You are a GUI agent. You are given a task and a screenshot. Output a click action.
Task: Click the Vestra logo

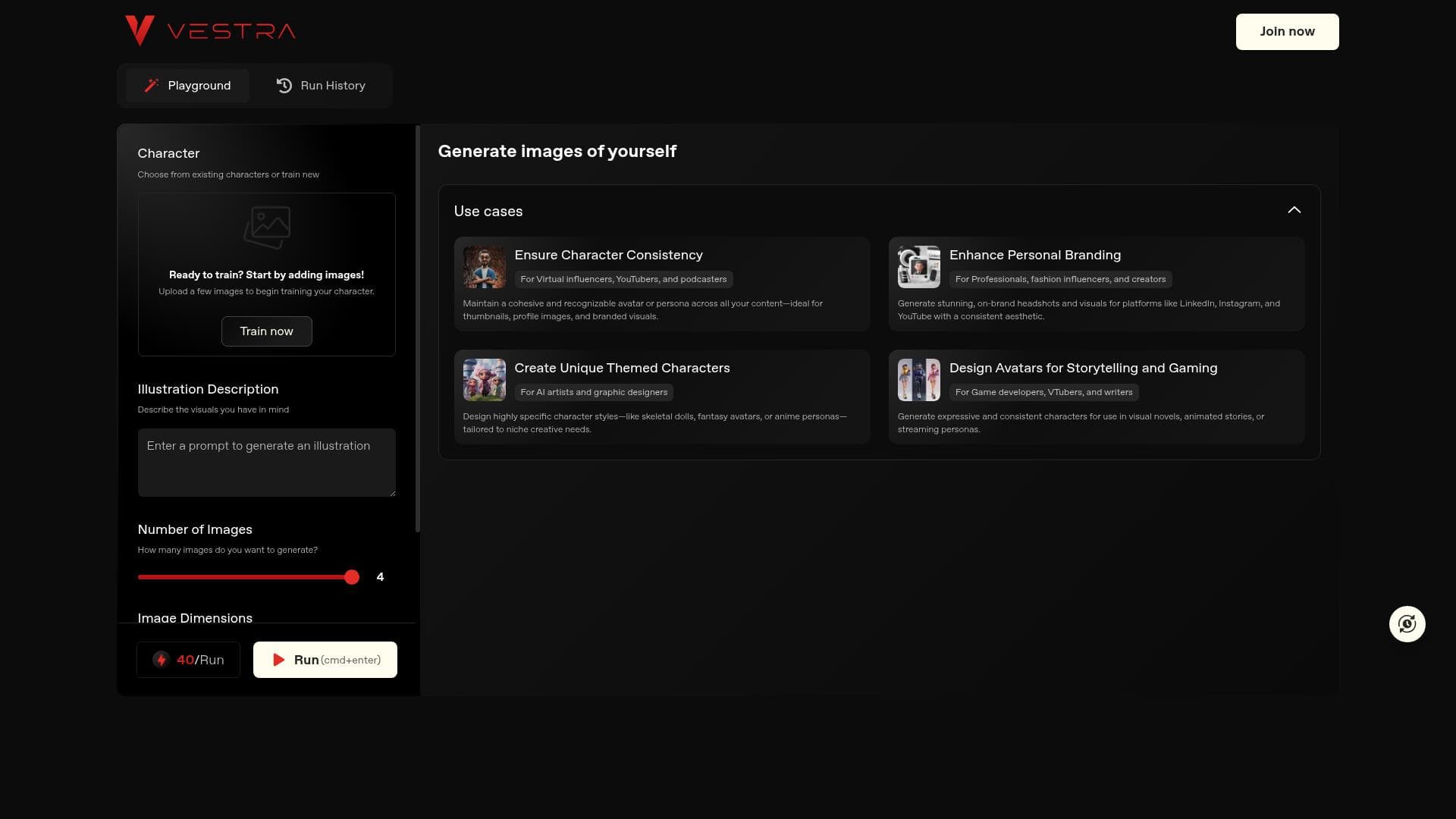coord(210,31)
